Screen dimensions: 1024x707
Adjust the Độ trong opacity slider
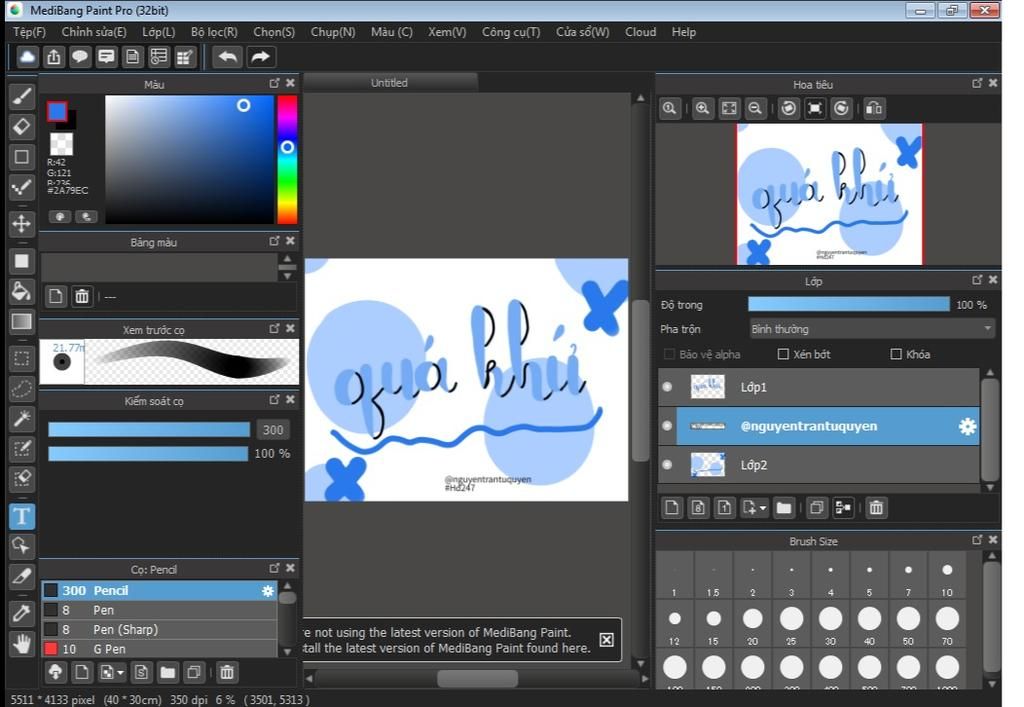[x=848, y=304]
